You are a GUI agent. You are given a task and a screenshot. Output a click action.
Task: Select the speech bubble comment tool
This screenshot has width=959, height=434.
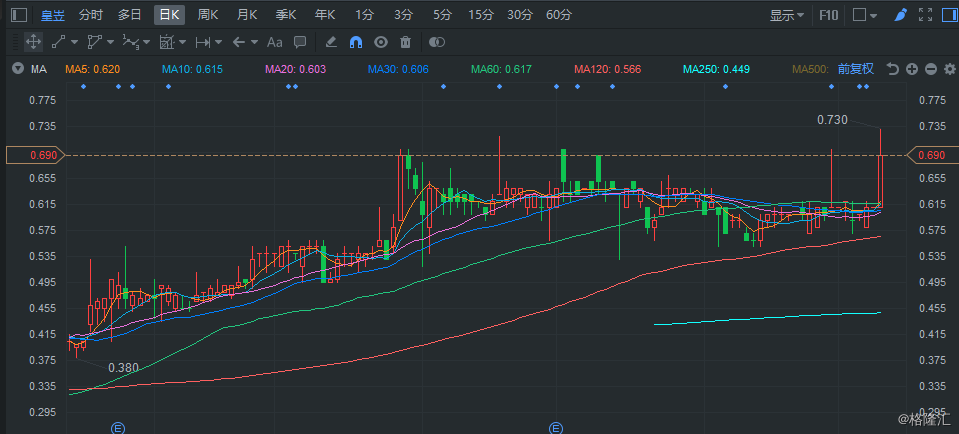[x=300, y=42]
